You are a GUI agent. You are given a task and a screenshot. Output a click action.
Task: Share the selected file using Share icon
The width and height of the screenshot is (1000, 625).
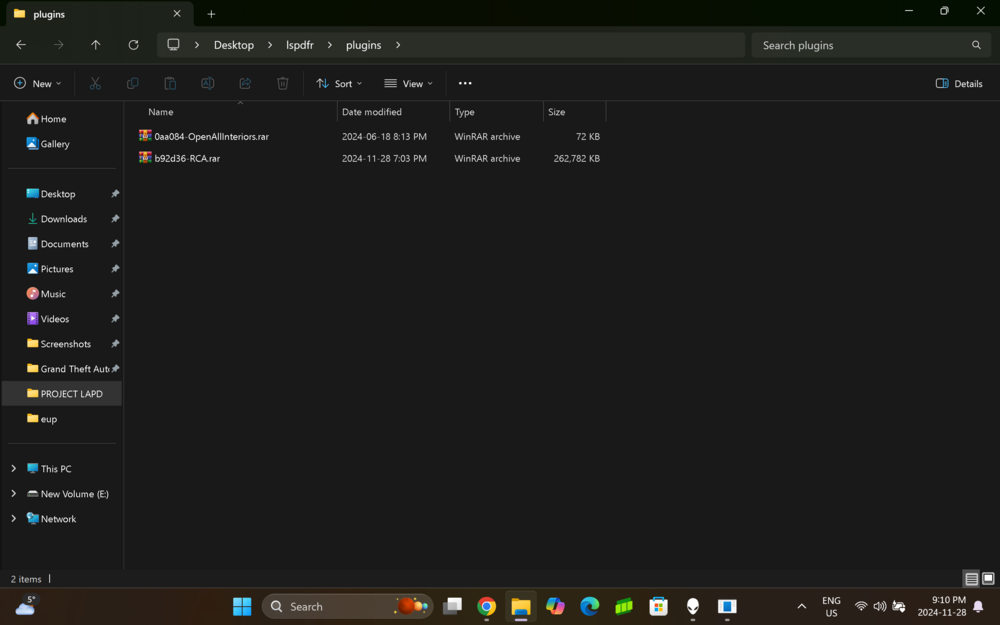click(x=245, y=83)
